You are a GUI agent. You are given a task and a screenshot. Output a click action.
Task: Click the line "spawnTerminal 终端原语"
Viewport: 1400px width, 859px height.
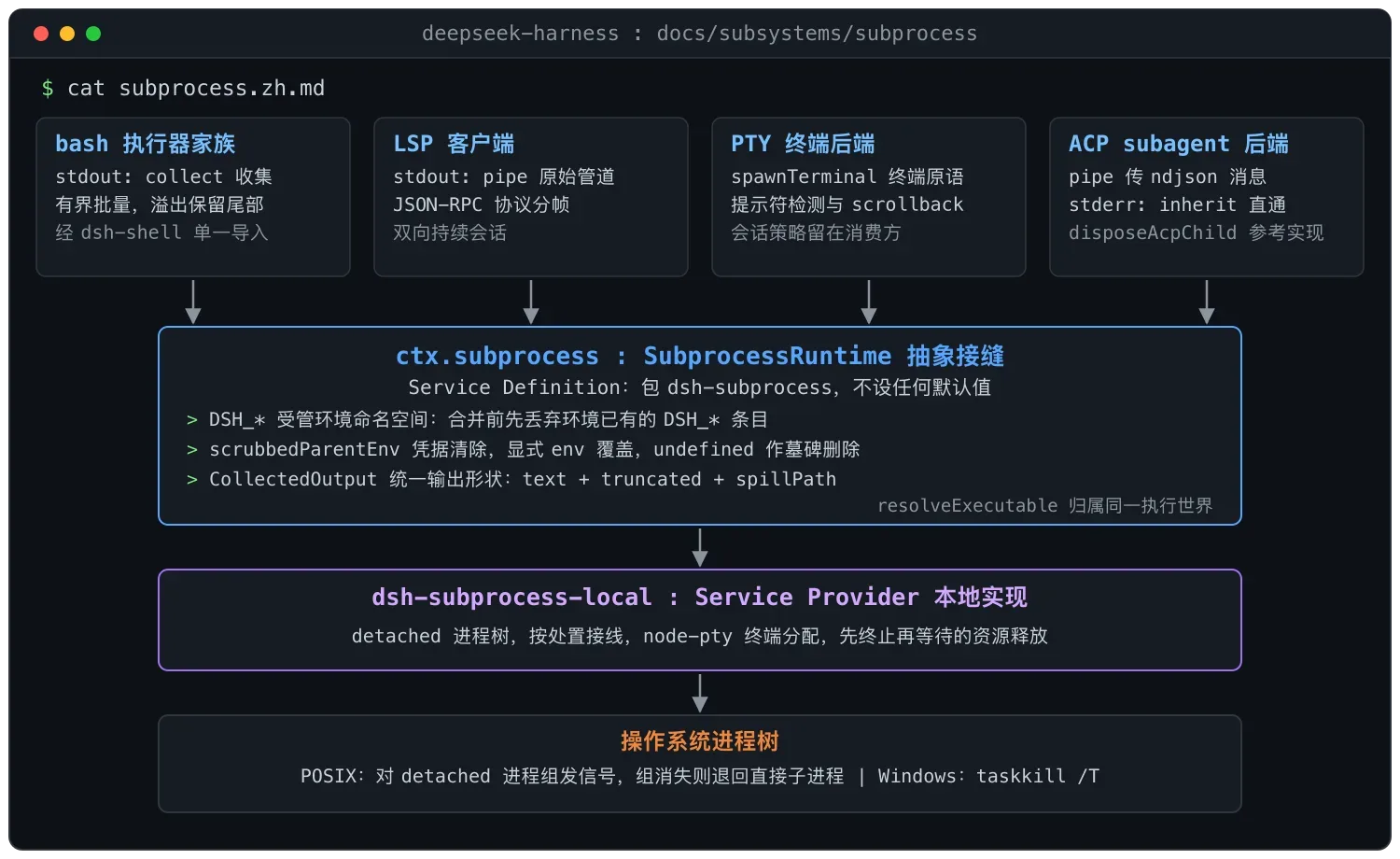[847, 176]
